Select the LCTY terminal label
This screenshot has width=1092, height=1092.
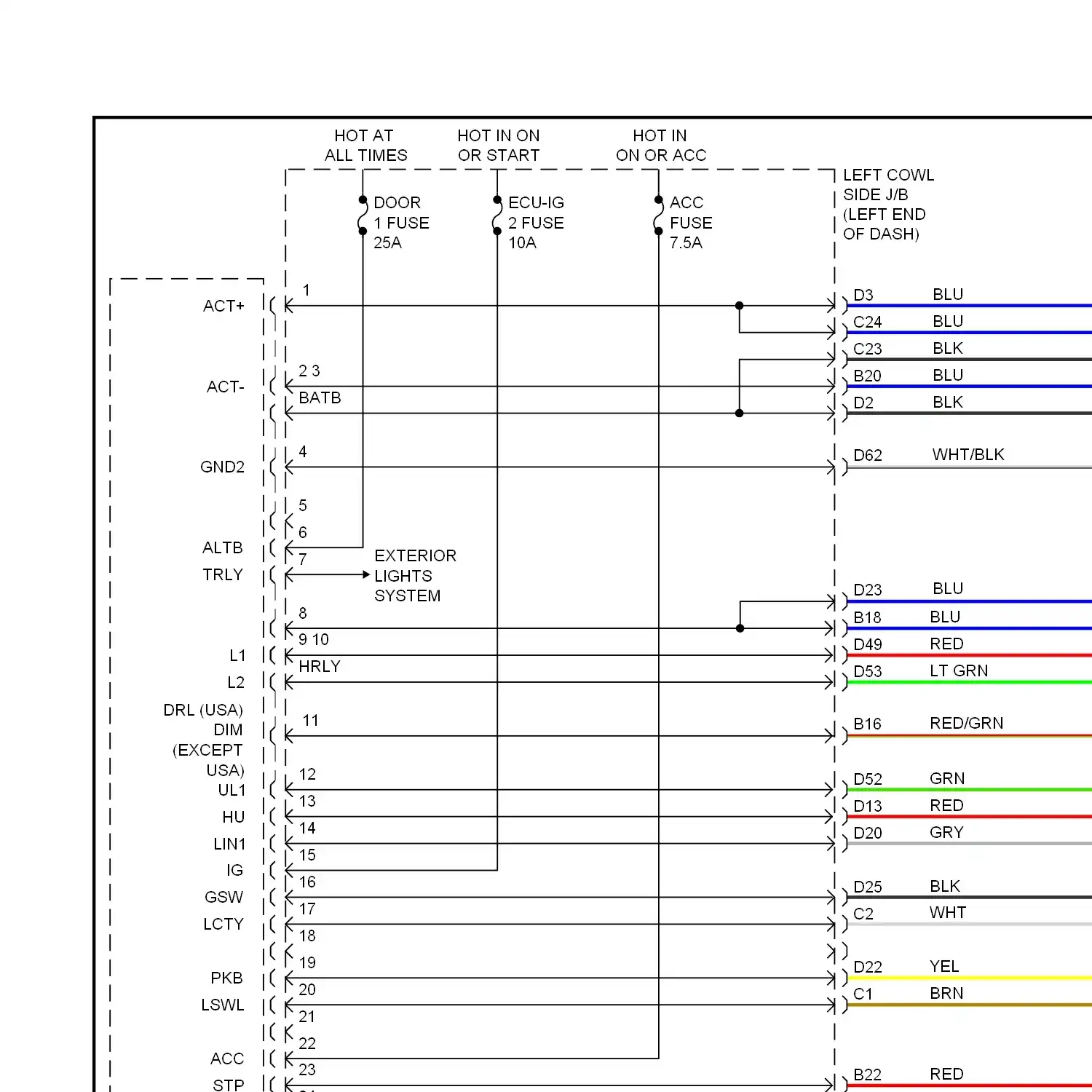[x=223, y=924]
